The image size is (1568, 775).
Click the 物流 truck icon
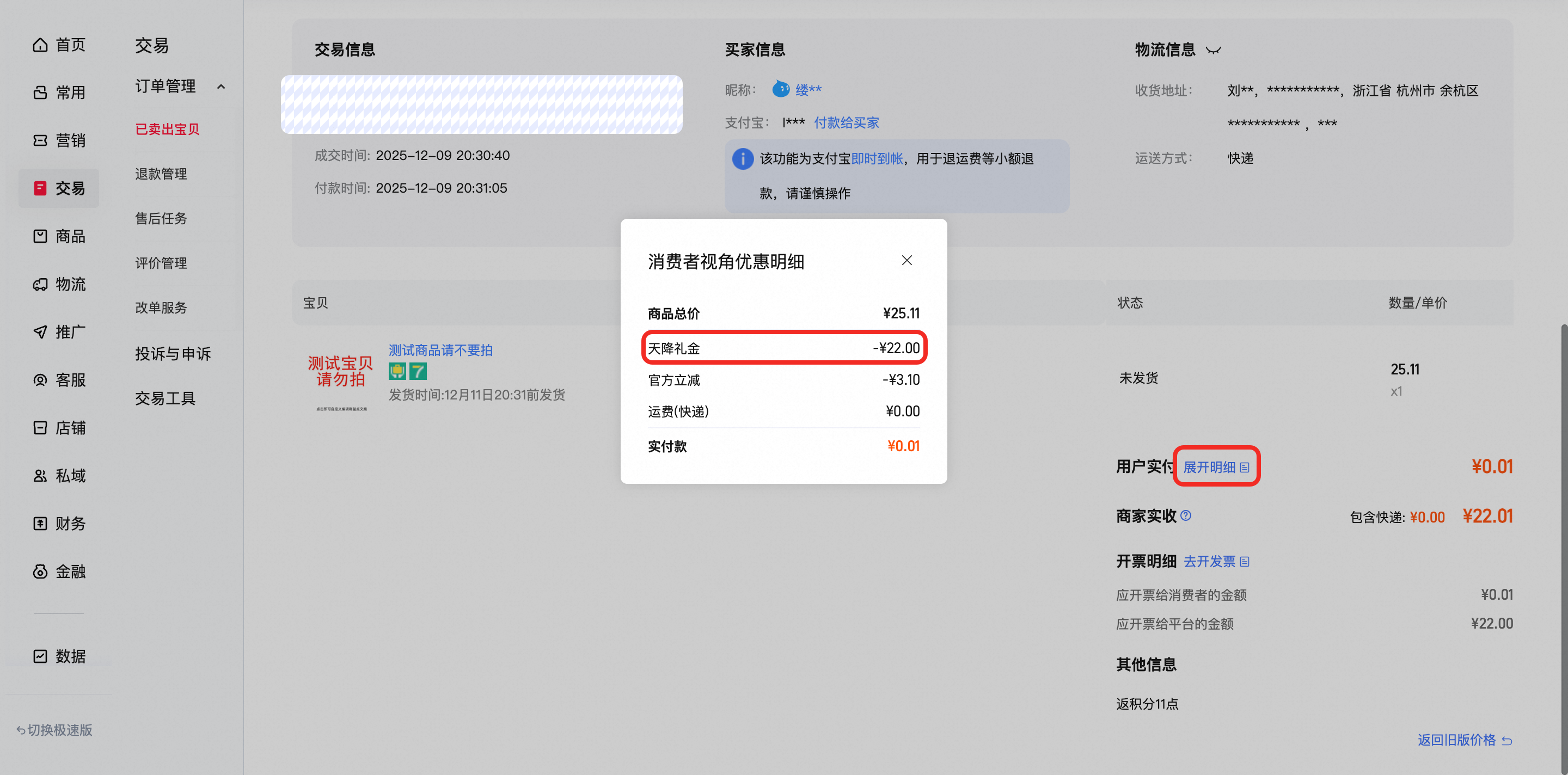(40, 284)
